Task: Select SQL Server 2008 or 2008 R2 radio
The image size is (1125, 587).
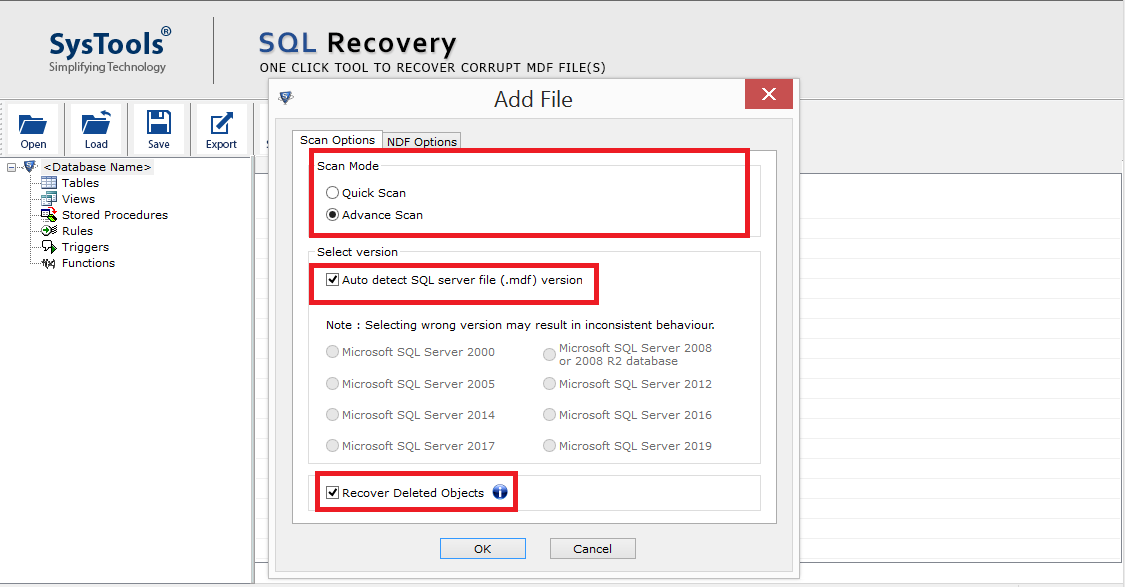Action: pos(550,354)
